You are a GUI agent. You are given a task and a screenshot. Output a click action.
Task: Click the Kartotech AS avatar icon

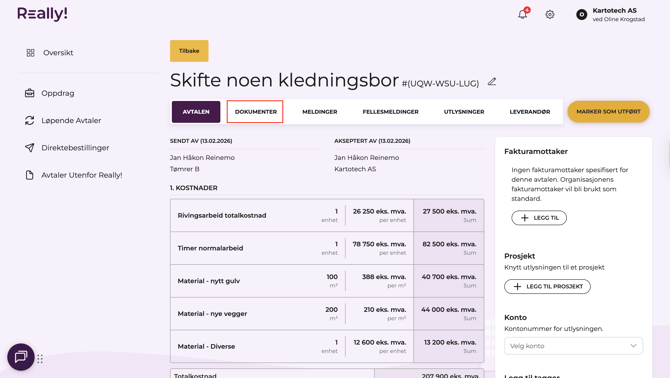click(x=582, y=15)
